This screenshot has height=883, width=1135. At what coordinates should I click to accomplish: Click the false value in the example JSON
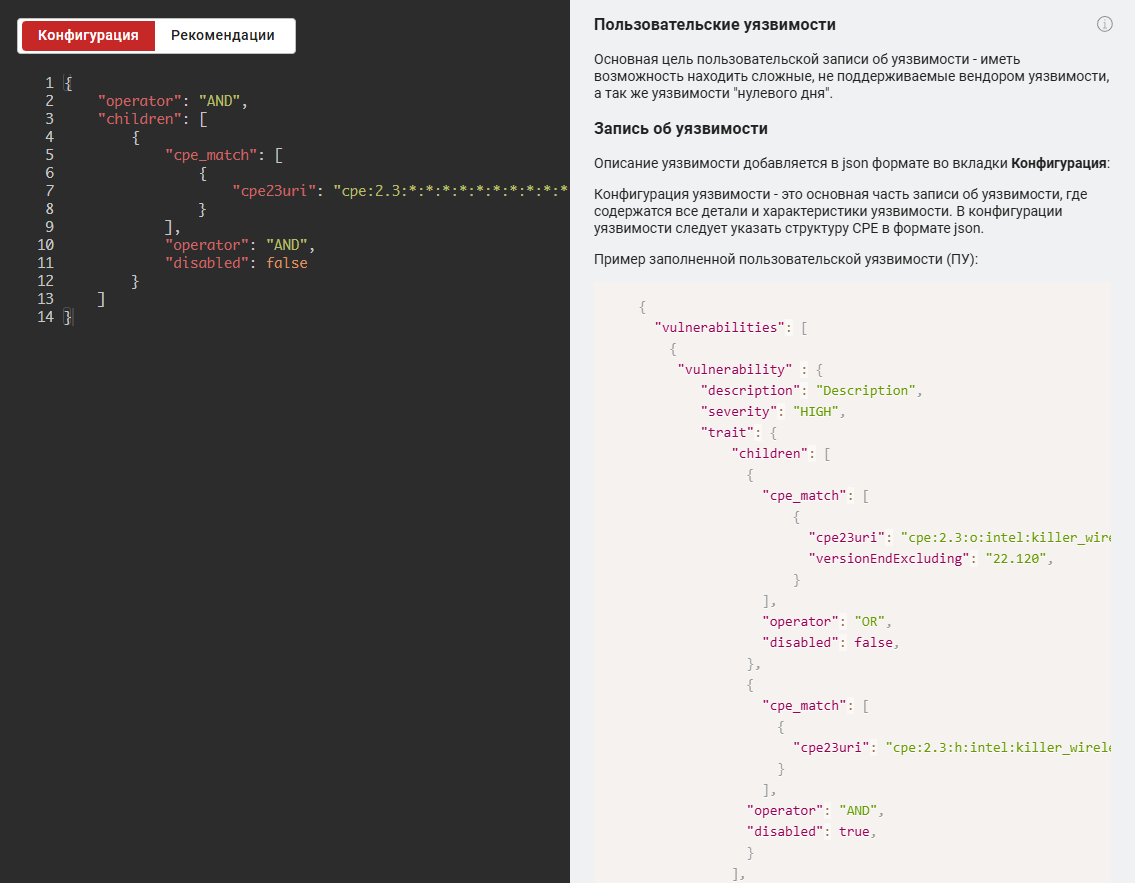pyautogui.click(x=873, y=643)
